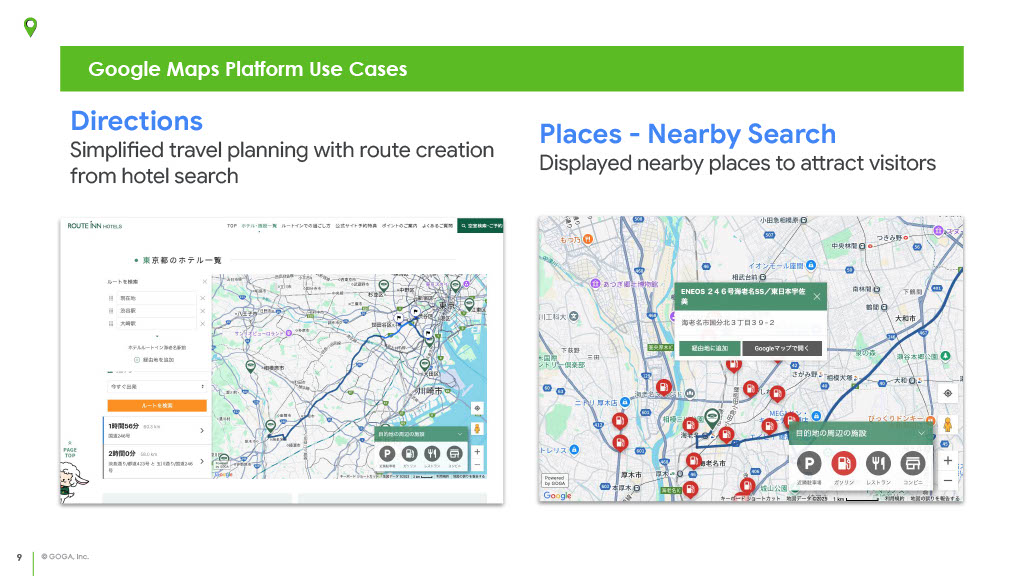Click the green 空室検索・ご予約 search button

pyautogui.click(x=481, y=226)
